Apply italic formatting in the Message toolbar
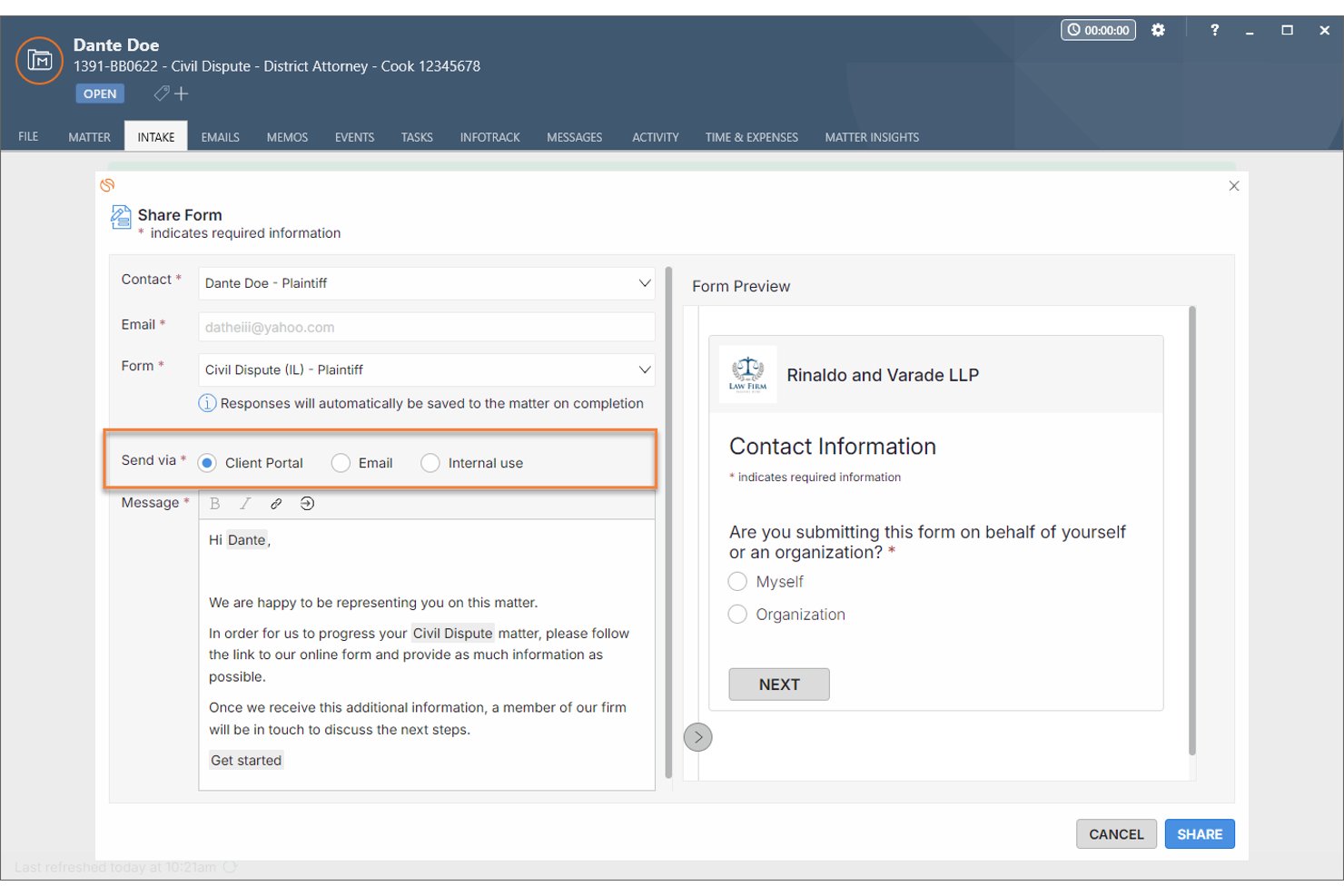Screen dimensions: 1344x896 (245, 504)
